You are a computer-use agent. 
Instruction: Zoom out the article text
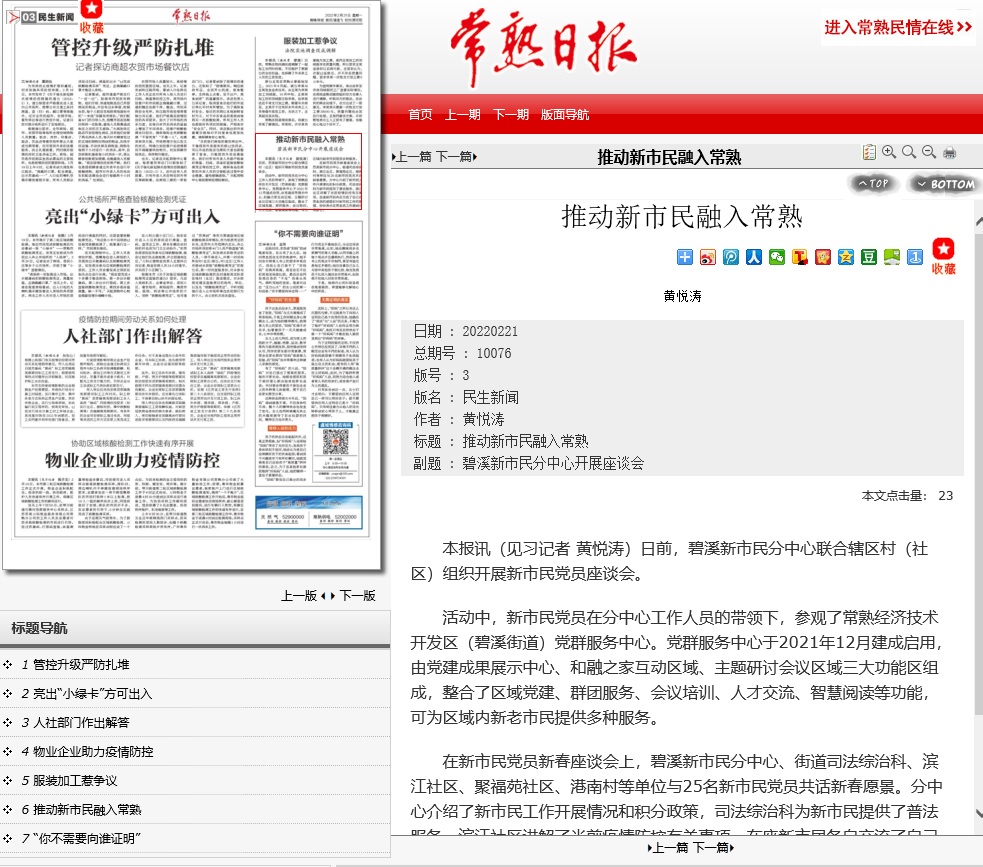click(x=929, y=152)
